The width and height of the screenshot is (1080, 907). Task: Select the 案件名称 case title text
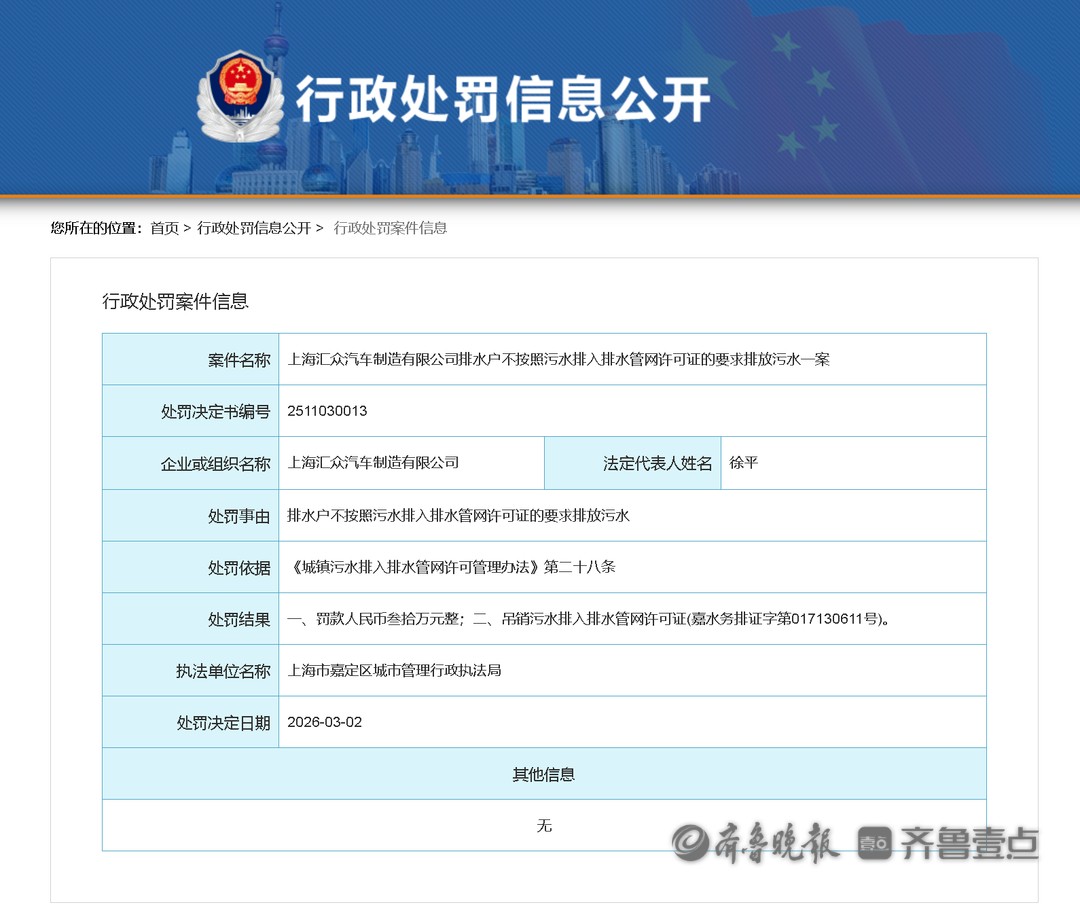tap(558, 359)
